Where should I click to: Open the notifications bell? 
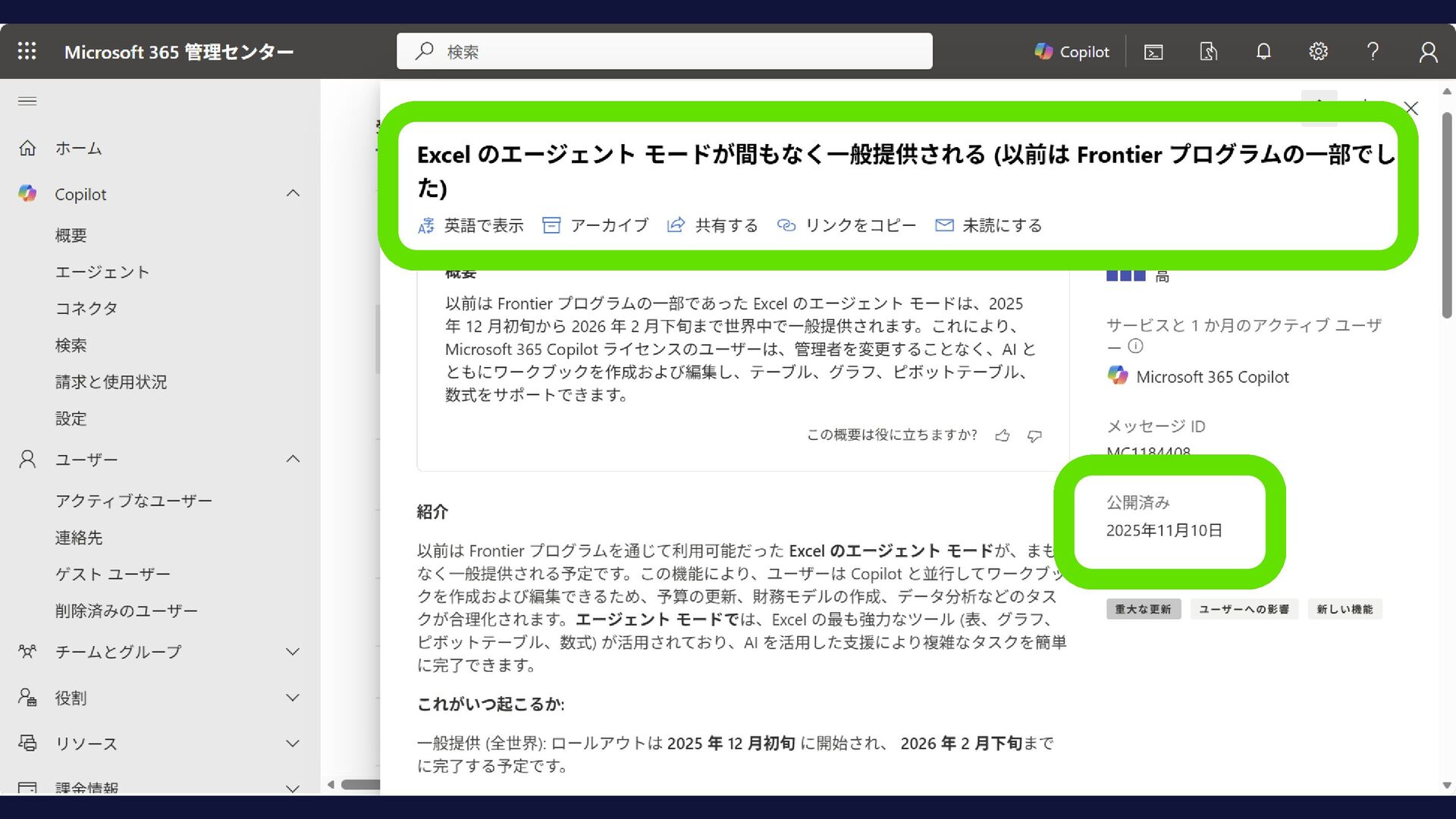click(1263, 52)
